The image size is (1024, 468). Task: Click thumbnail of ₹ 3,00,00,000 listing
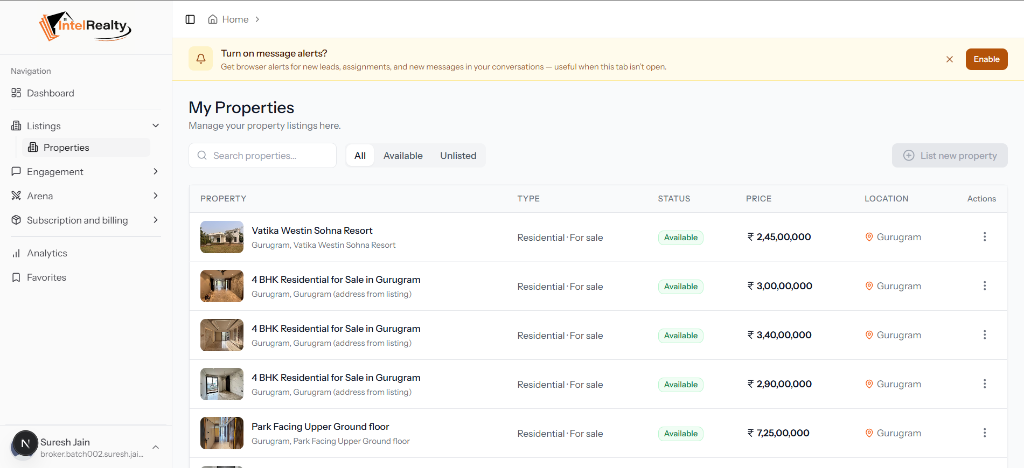coord(222,286)
